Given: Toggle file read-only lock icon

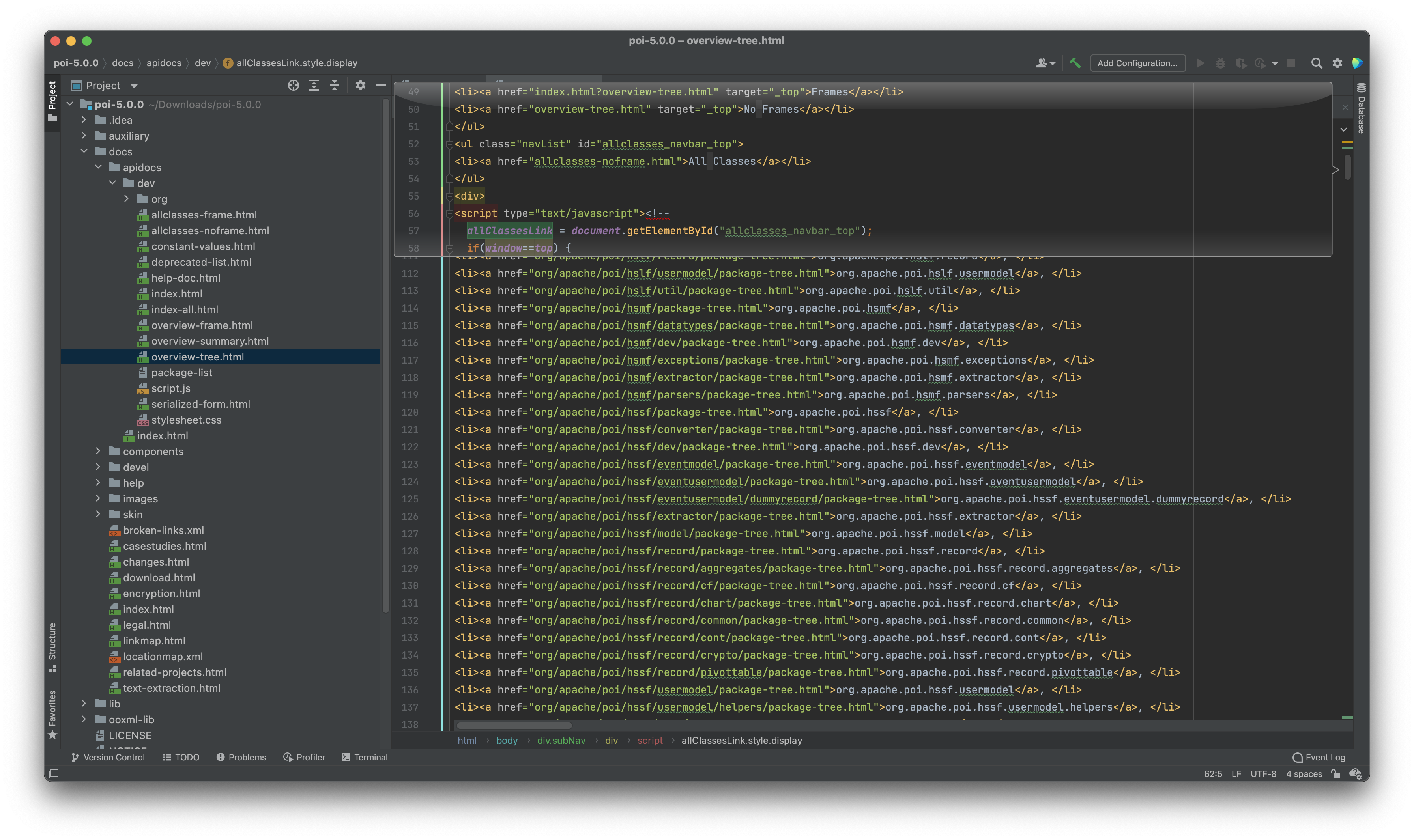Looking at the screenshot, I should click(x=1335, y=774).
